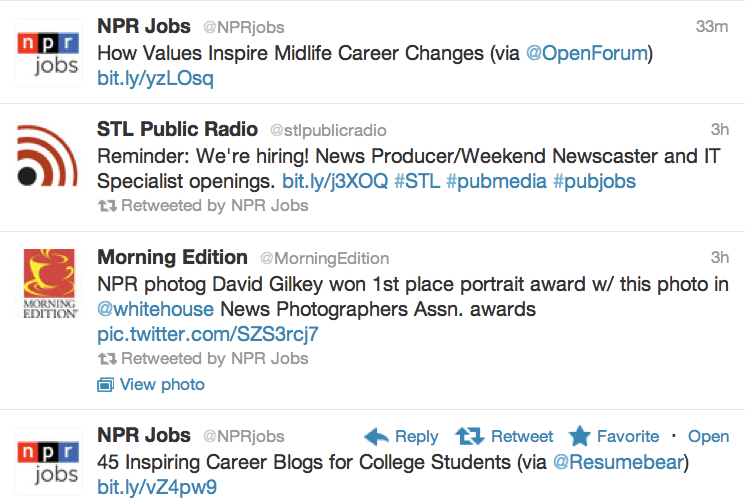The height and width of the screenshot is (501, 745).
Task: Click the photo icon beside View photo
Action: point(105,385)
